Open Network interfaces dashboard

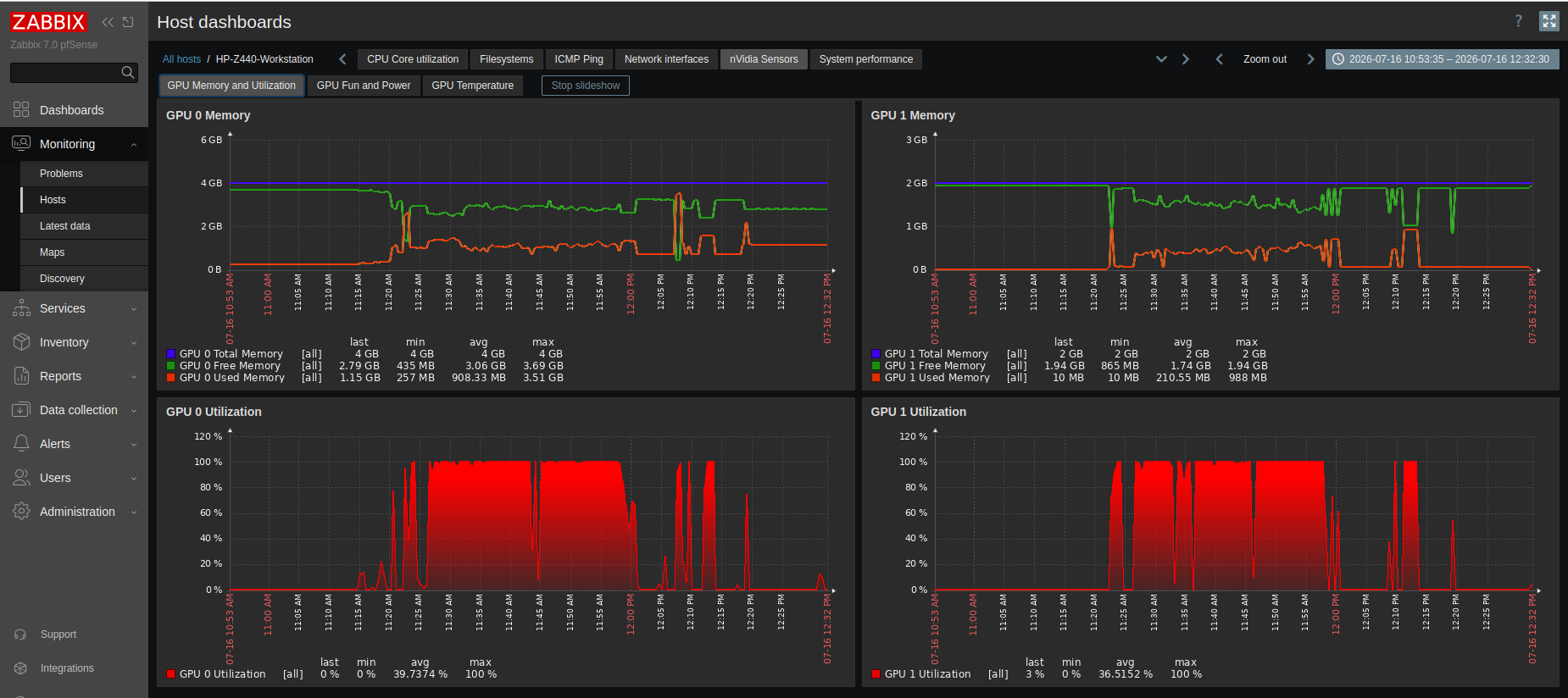point(666,59)
